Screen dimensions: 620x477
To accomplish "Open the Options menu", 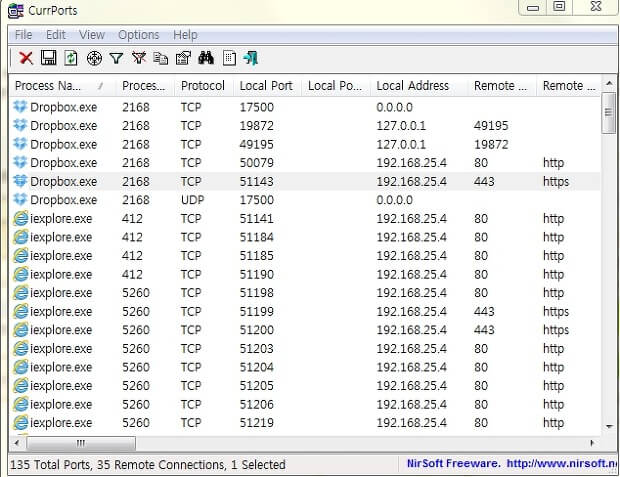I will [x=139, y=35].
